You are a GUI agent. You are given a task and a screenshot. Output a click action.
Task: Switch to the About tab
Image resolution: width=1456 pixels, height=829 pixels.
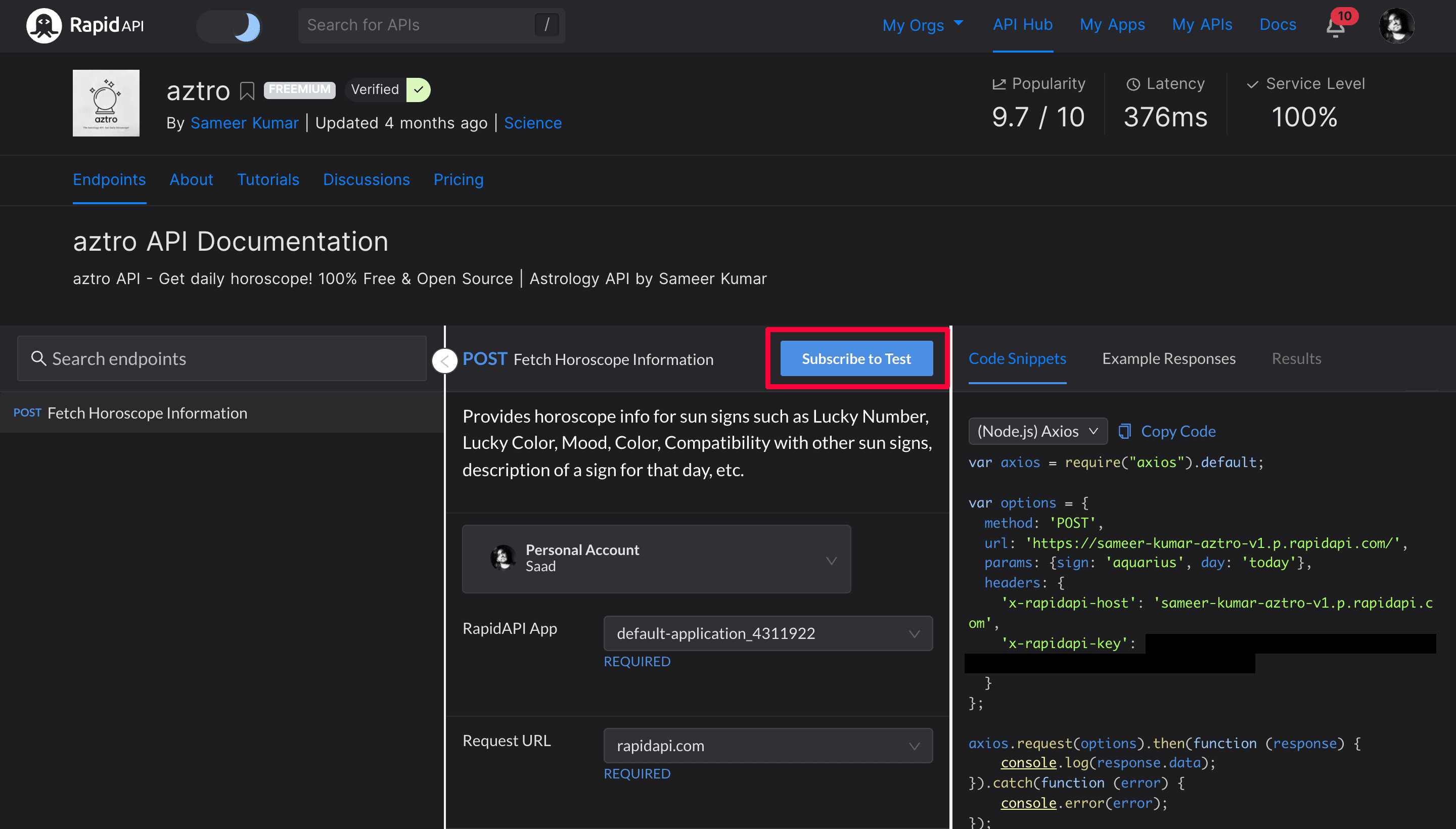(191, 180)
